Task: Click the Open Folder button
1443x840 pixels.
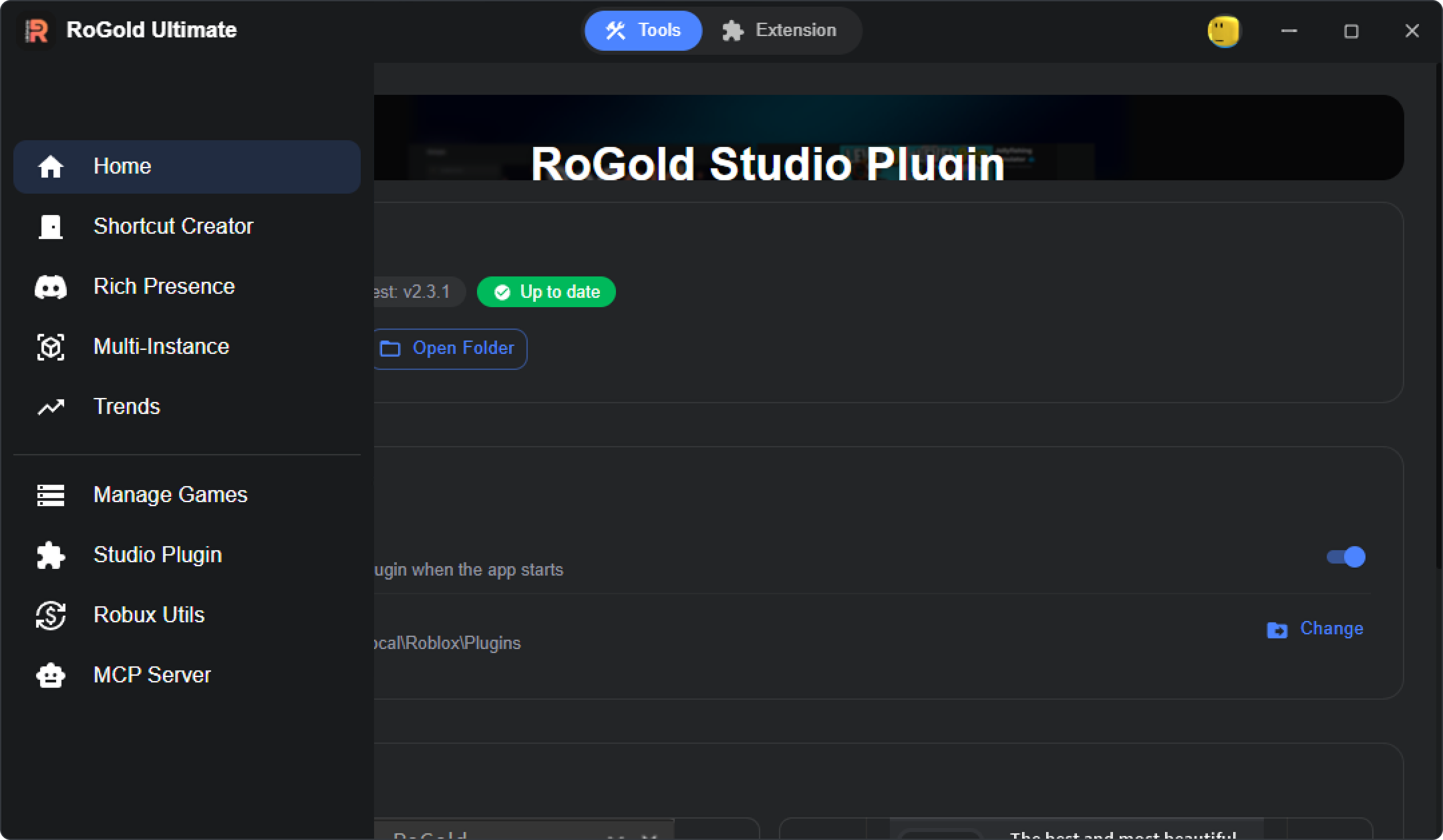Action: [450, 349]
